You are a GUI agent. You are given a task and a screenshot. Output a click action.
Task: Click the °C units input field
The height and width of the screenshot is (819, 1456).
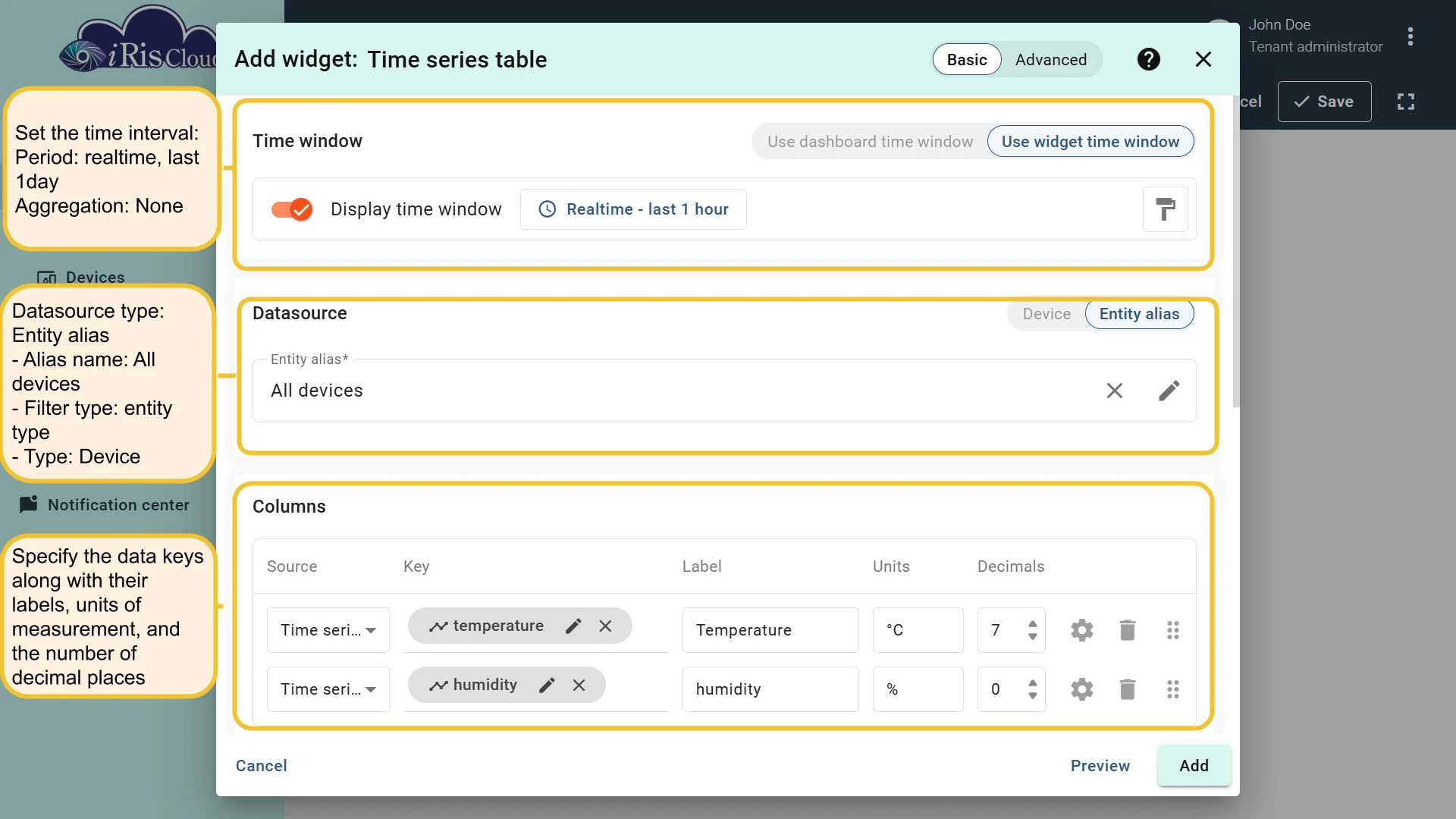(918, 630)
